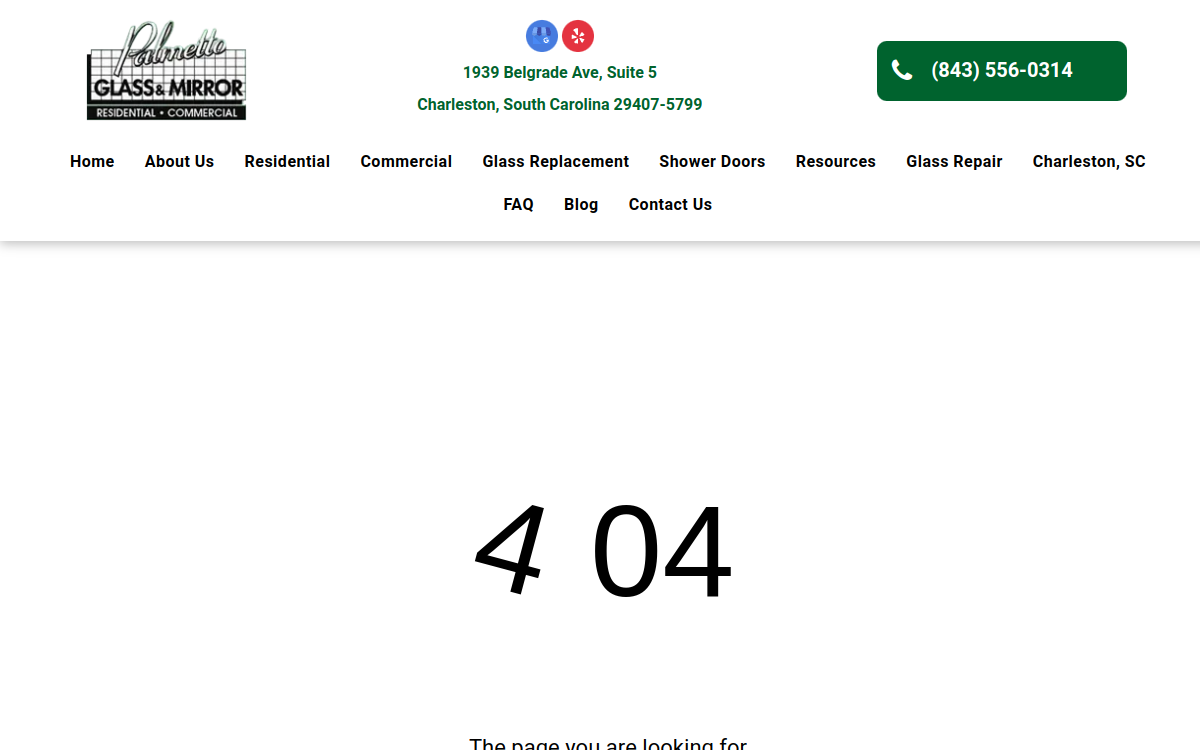Screen dimensions: 1200x750
Task: Open the Residential menu item
Action: (x=287, y=161)
